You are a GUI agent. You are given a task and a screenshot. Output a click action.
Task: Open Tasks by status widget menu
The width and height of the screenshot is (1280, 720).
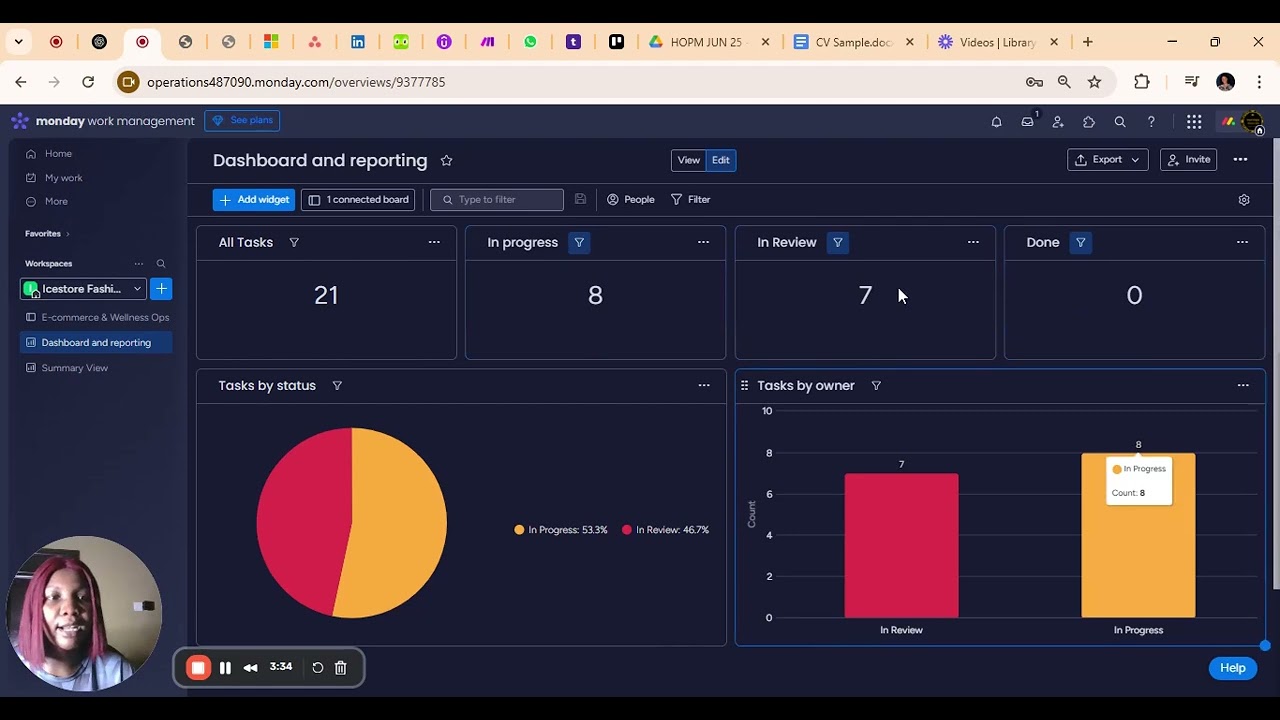[704, 385]
